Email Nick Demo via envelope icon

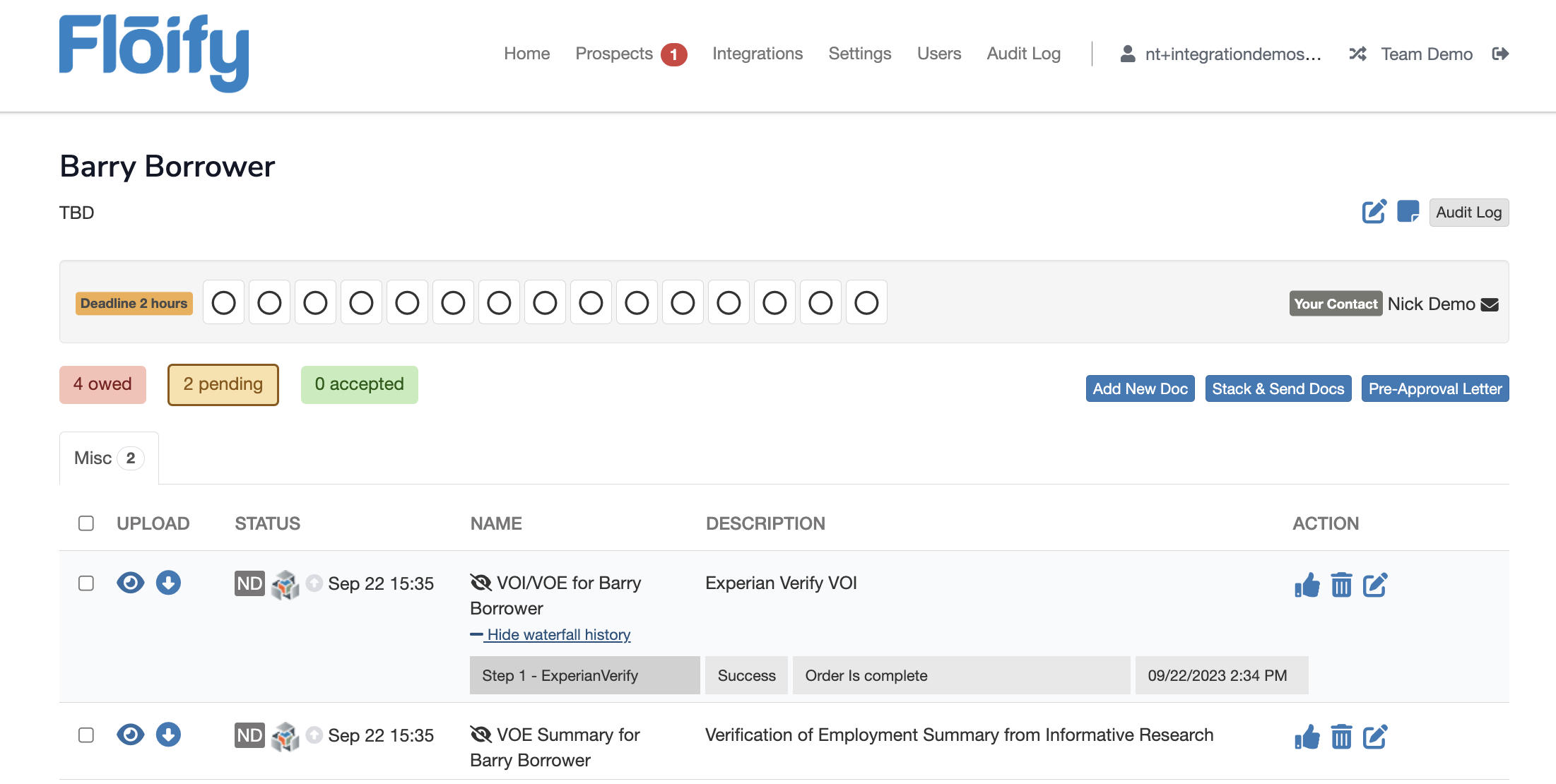(x=1490, y=304)
